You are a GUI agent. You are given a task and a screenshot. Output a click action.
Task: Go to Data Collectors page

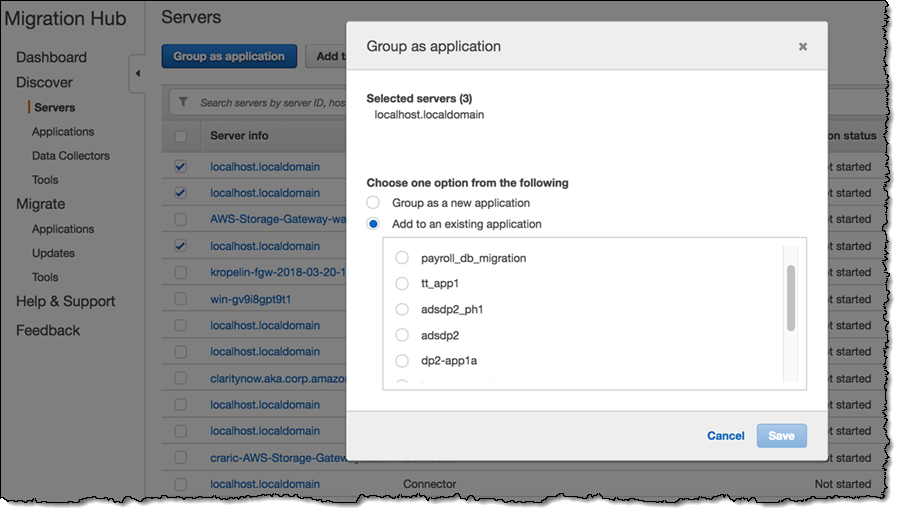pos(70,156)
